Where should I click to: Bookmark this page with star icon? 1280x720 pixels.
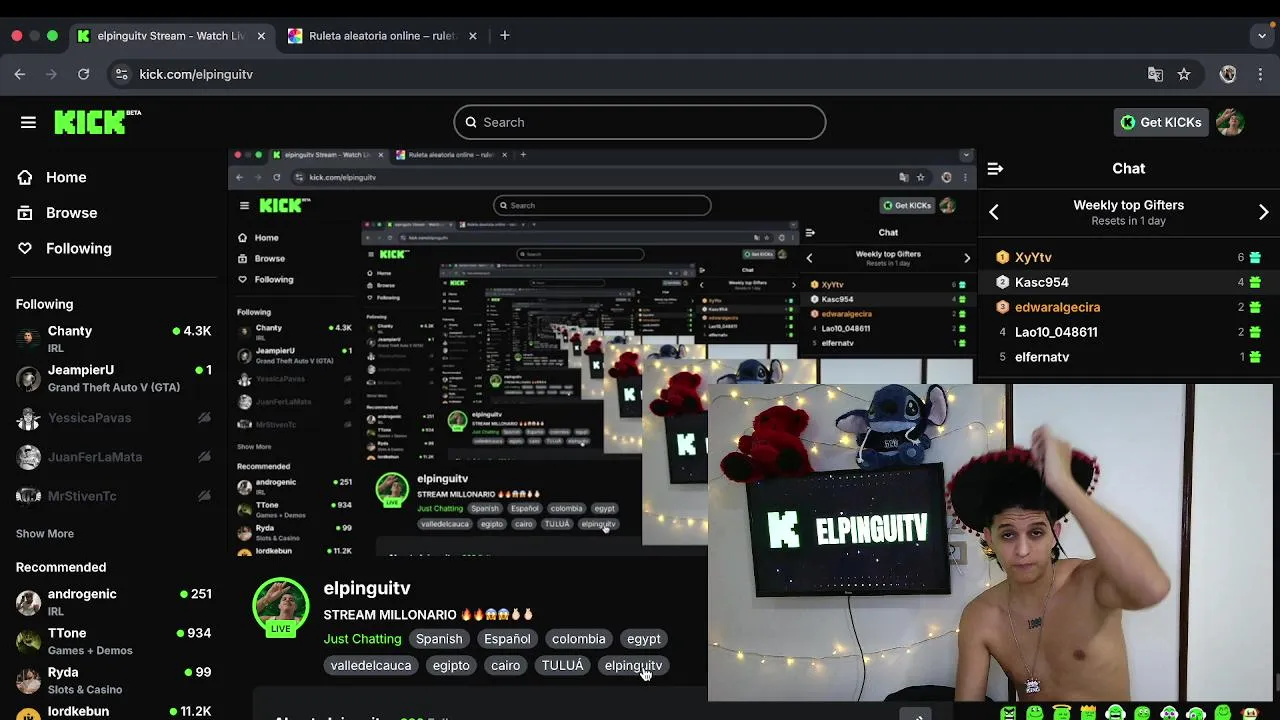[1184, 74]
